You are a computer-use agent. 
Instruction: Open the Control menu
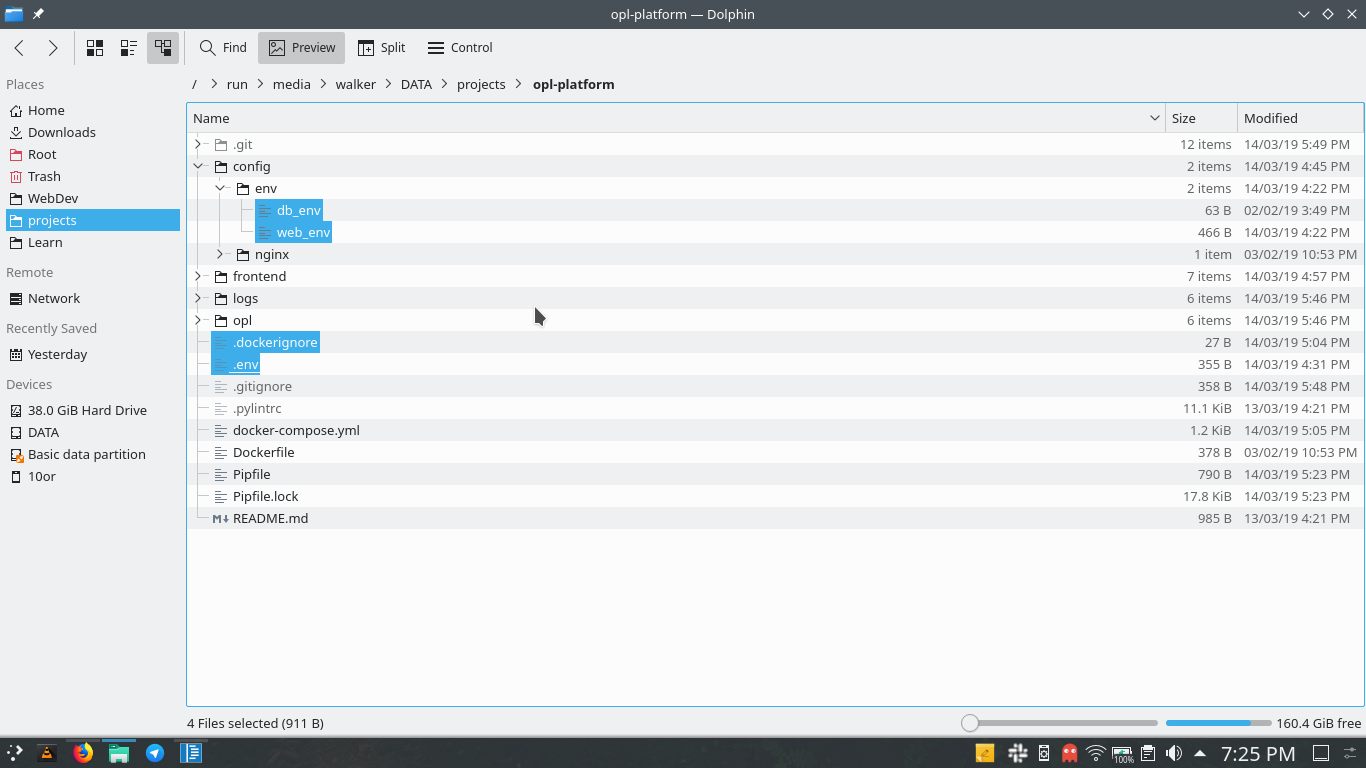tap(460, 47)
